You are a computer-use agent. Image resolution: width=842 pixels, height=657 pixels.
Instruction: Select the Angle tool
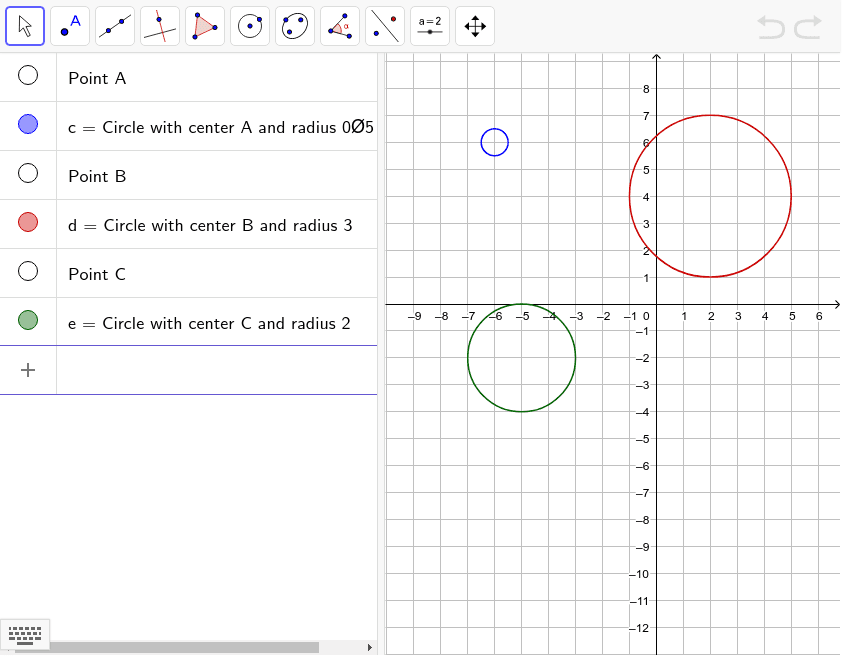(340, 26)
